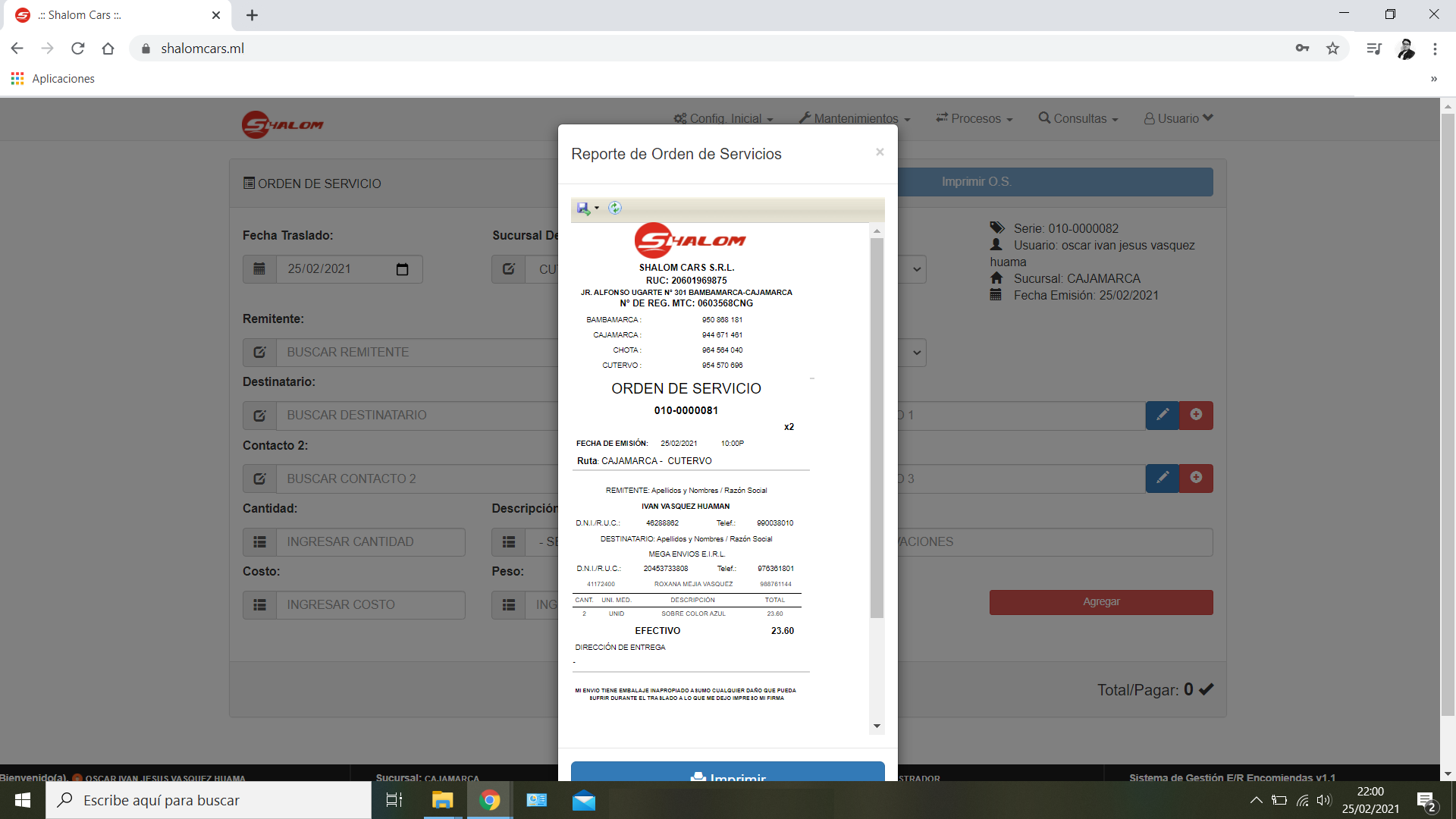
Task: Open the Consultas menu
Action: coord(1078,119)
